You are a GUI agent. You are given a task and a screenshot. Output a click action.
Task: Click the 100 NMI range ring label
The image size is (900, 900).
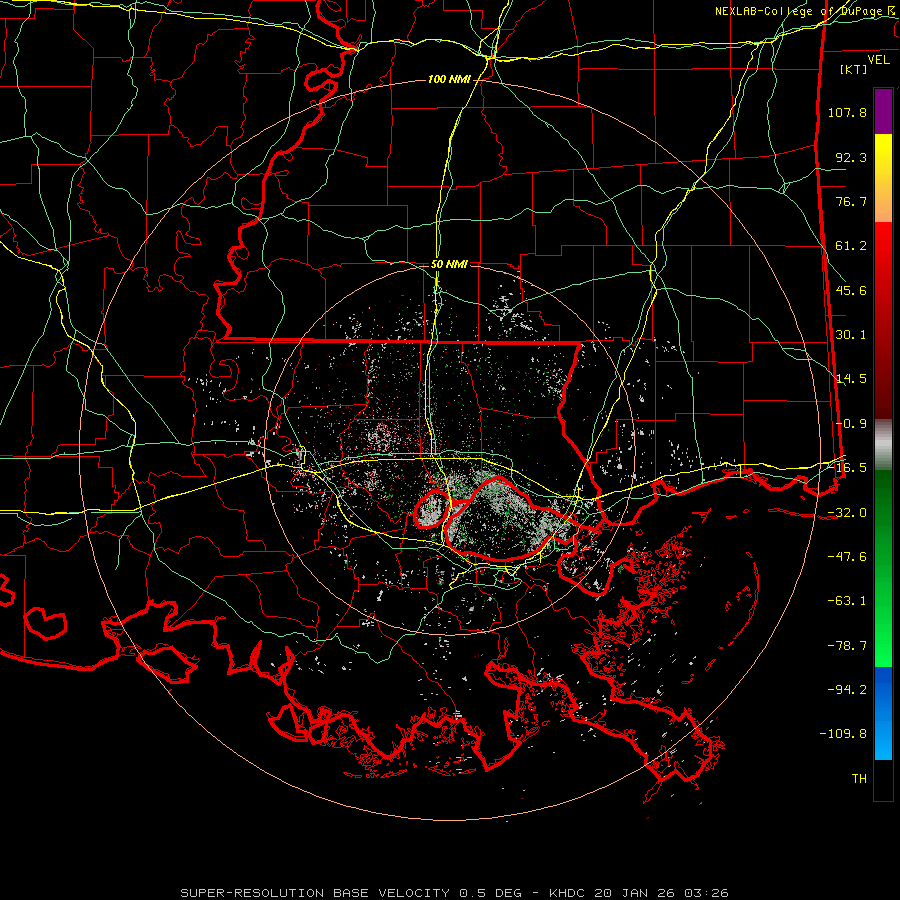coord(449,79)
